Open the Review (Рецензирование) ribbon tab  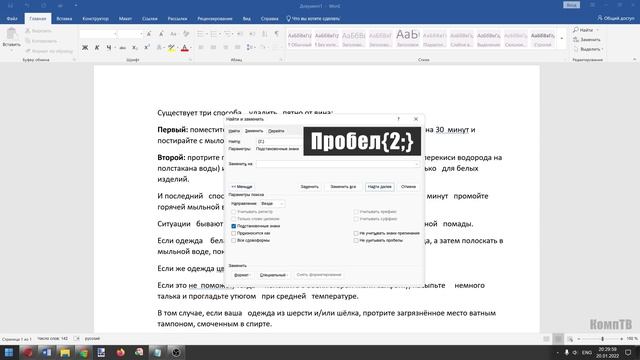[x=215, y=18]
